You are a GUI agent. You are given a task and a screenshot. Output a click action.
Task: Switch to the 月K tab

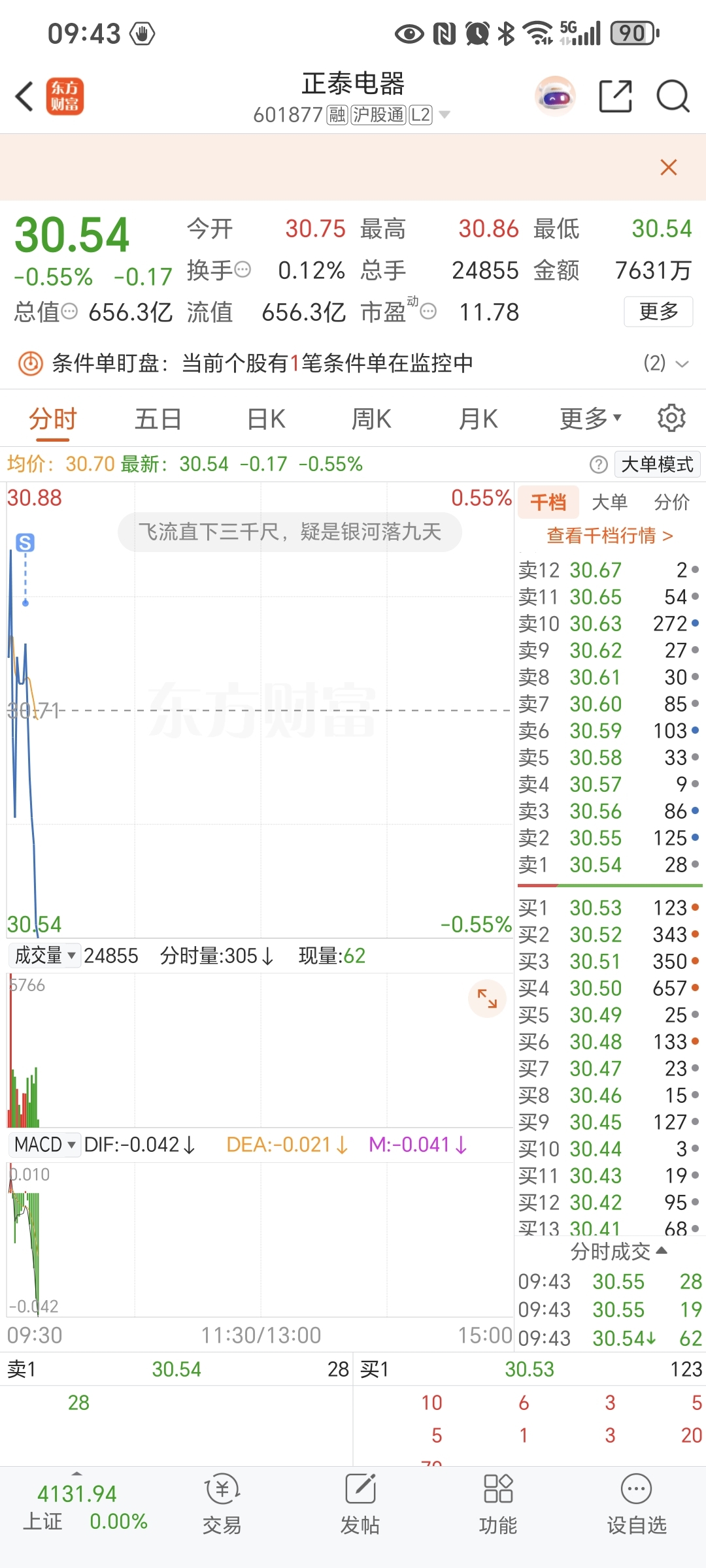tap(479, 419)
